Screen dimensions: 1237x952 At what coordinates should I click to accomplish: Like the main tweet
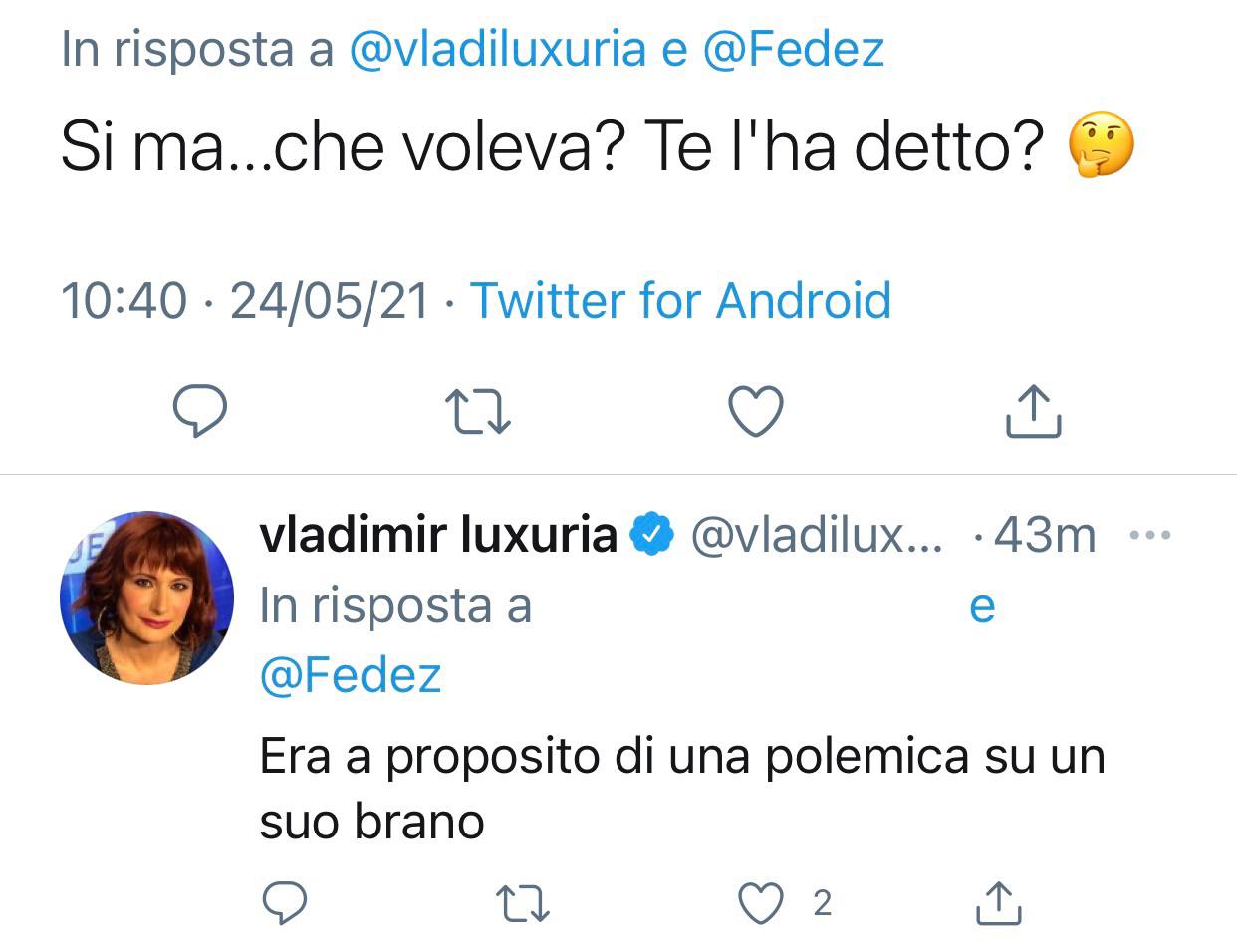[x=756, y=411]
